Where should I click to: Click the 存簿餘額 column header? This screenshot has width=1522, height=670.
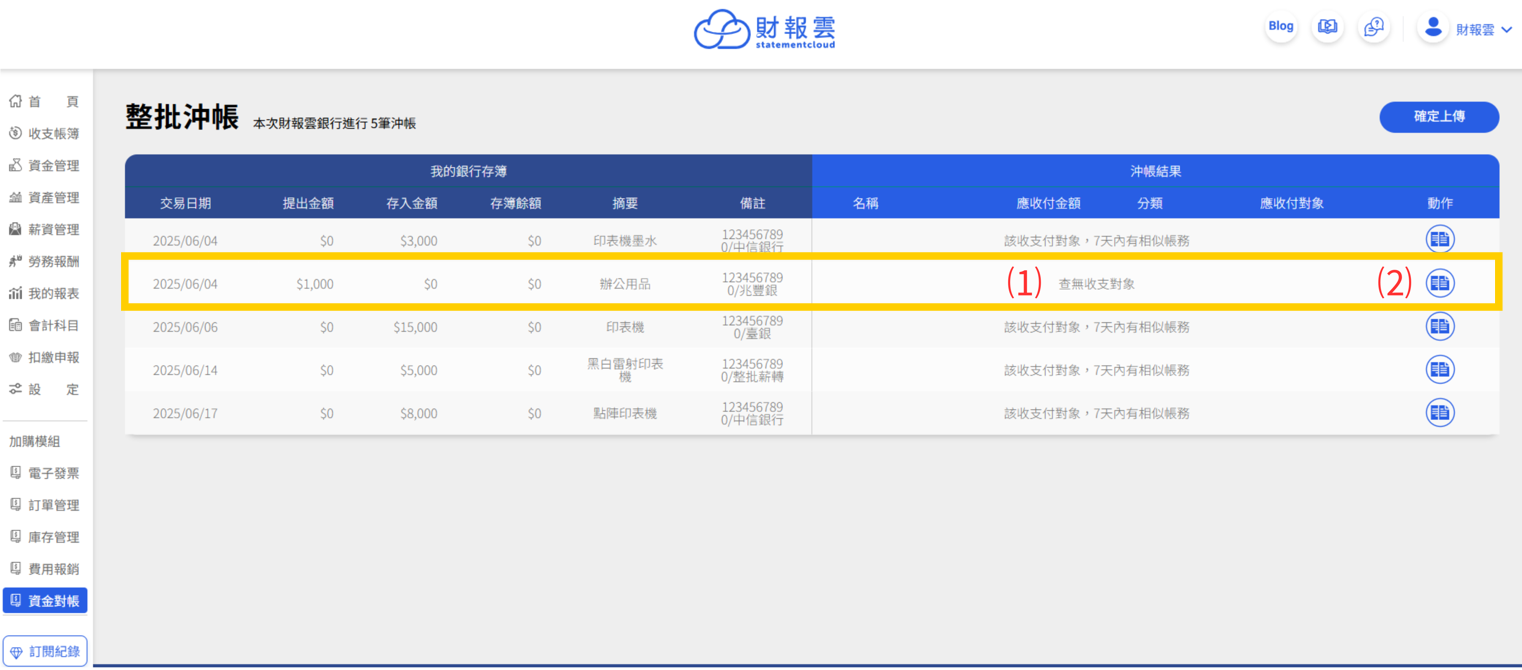tap(515, 203)
